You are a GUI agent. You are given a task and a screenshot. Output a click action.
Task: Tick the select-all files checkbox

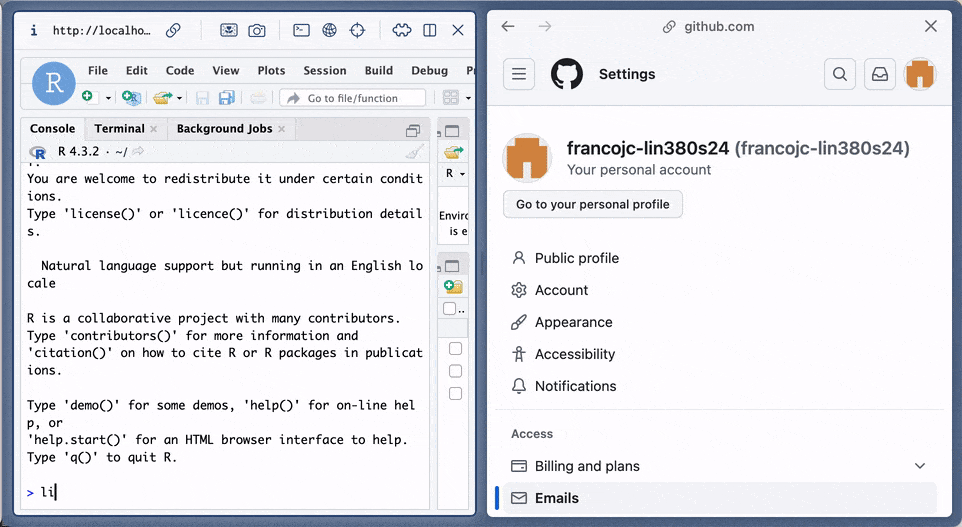450,309
